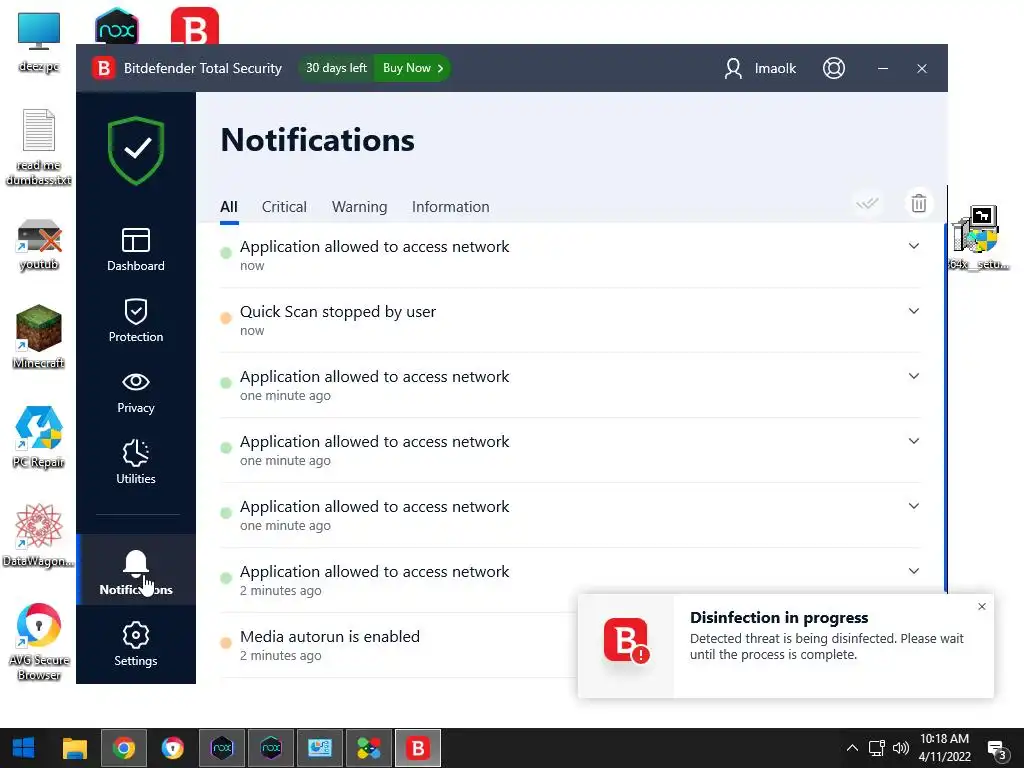1024x768 pixels.
Task: Expand the first 'now' network access notification
Action: (x=914, y=246)
